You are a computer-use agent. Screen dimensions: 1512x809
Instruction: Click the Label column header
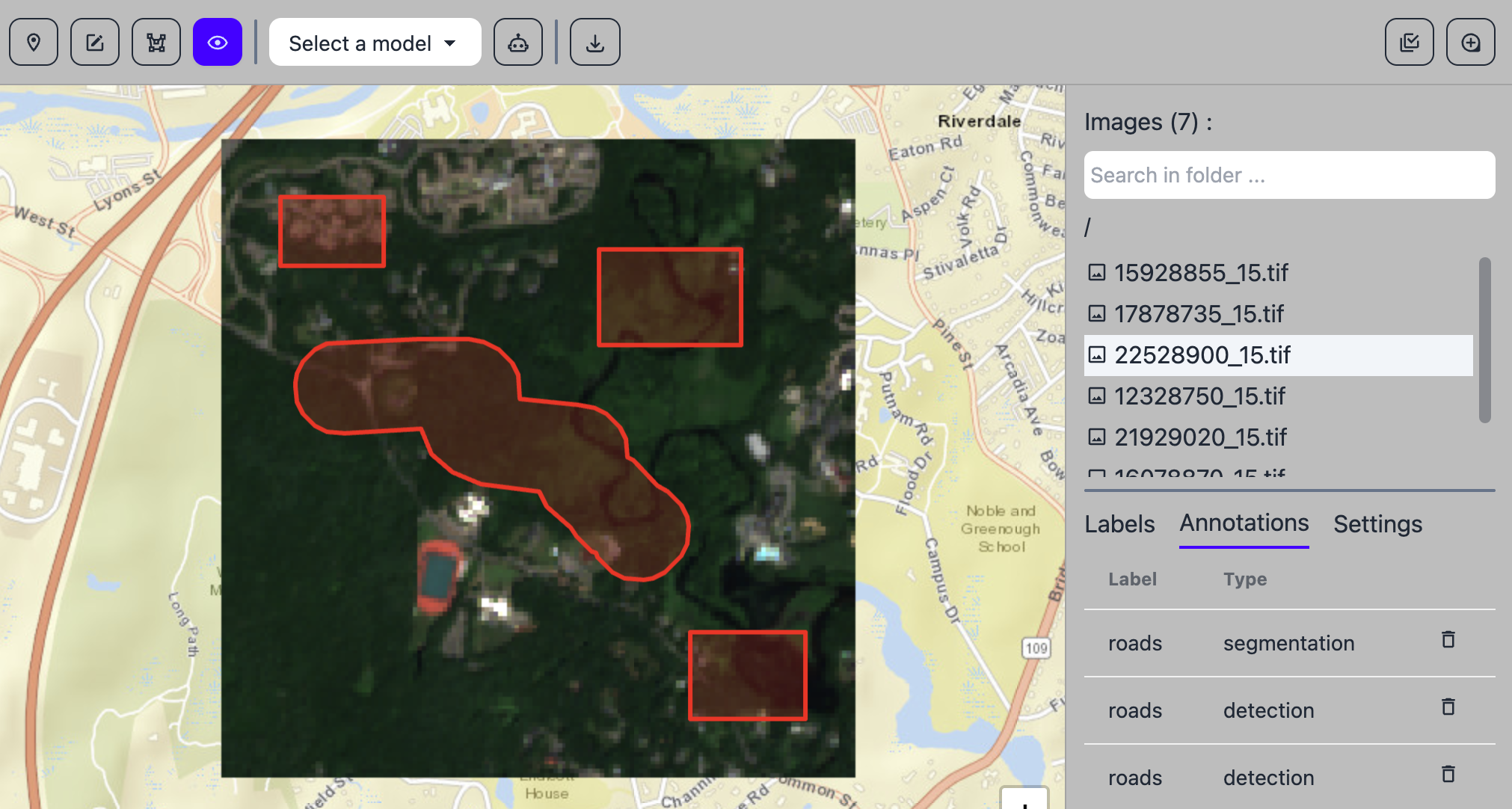pos(1132,579)
